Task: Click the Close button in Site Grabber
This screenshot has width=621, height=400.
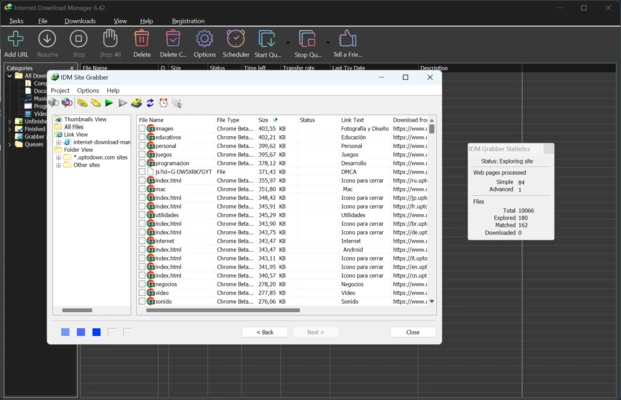Action: click(413, 332)
